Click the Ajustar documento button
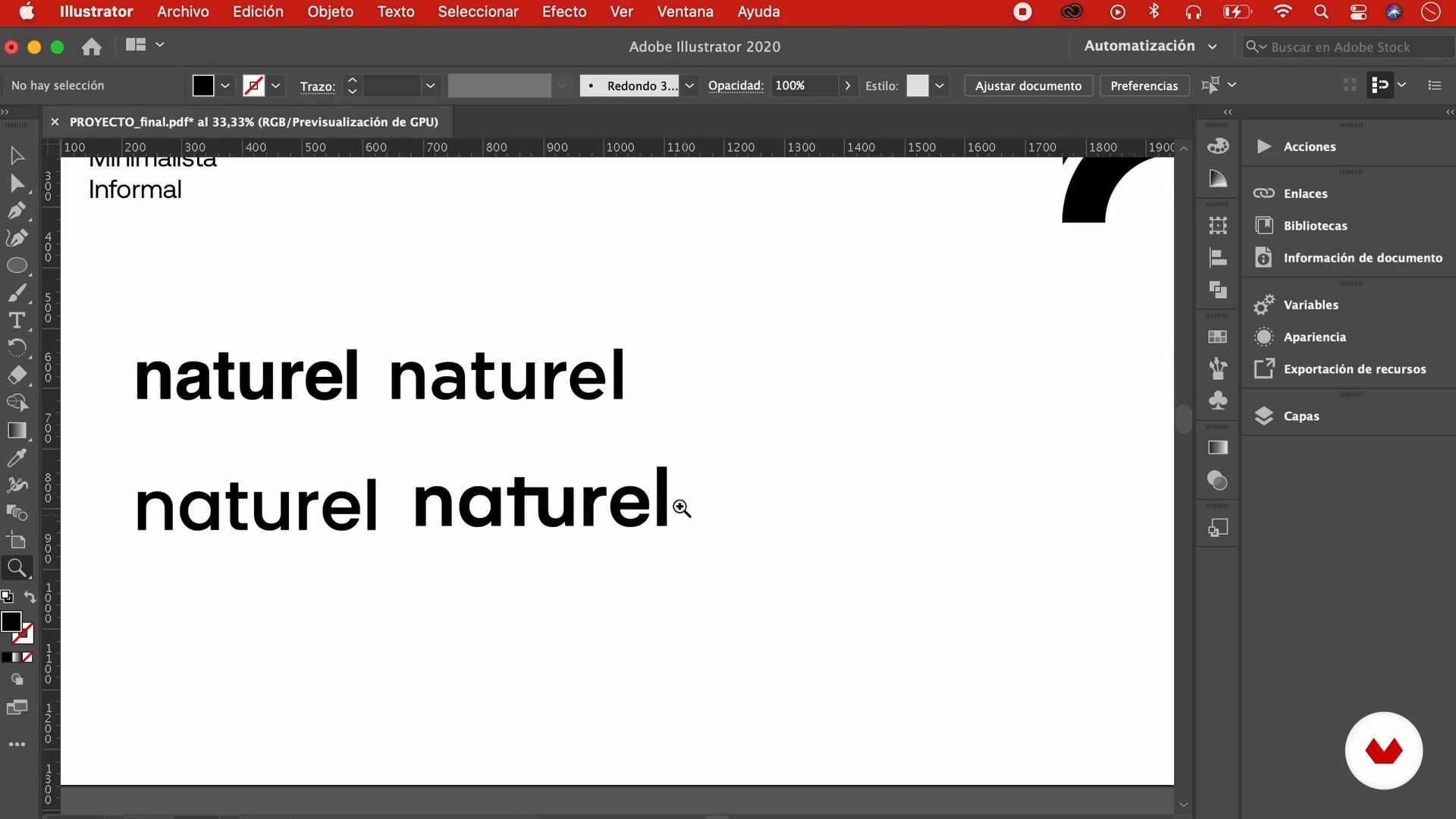Viewport: 1456px width, 819px height. click(x=1028, y=86)
